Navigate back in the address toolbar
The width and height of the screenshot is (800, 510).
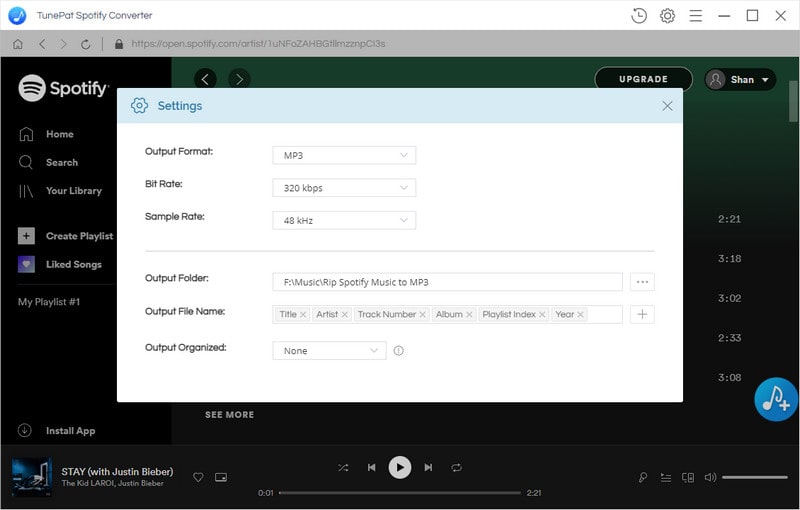42,44
